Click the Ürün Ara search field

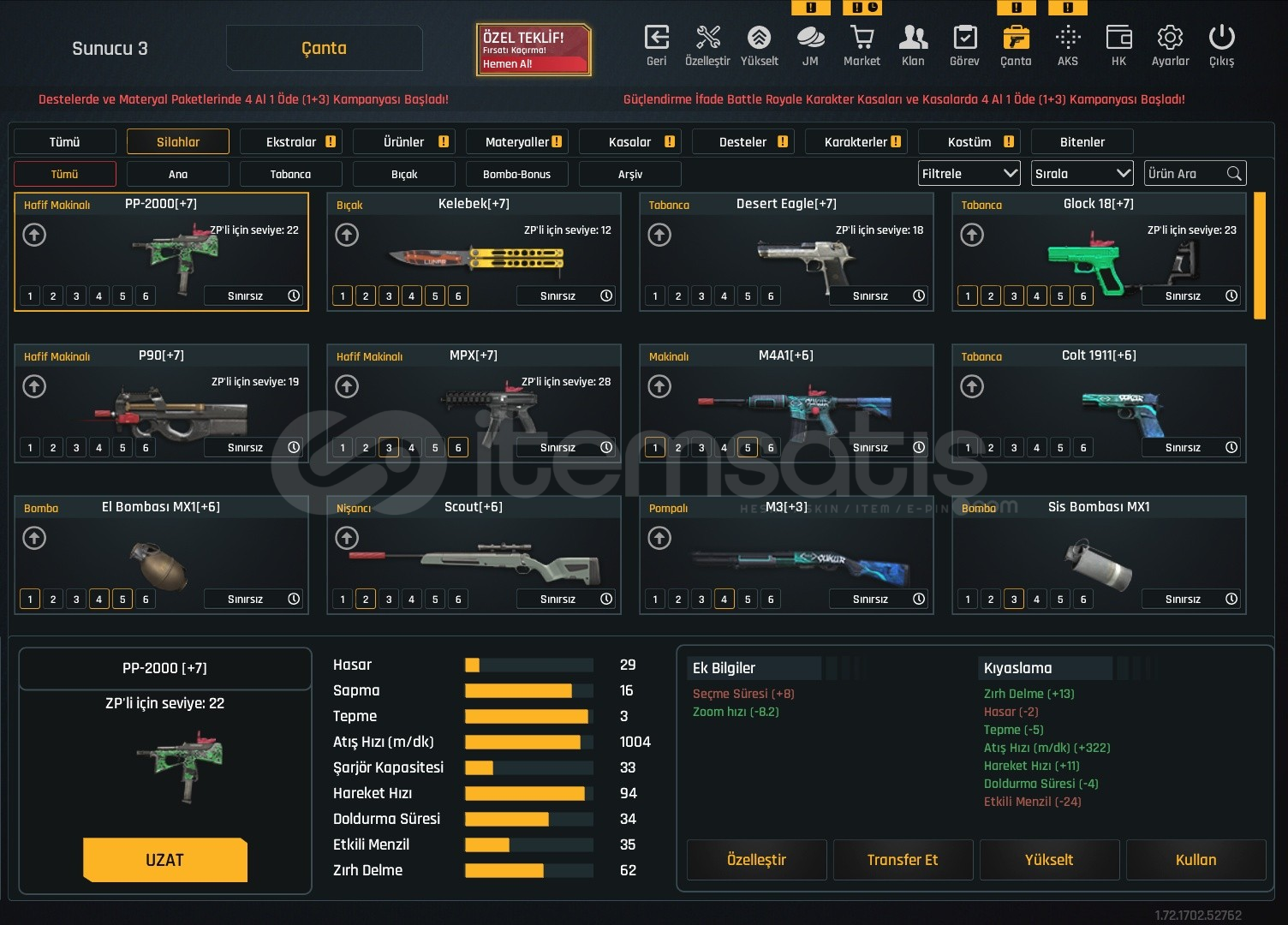pos(1196,174)
